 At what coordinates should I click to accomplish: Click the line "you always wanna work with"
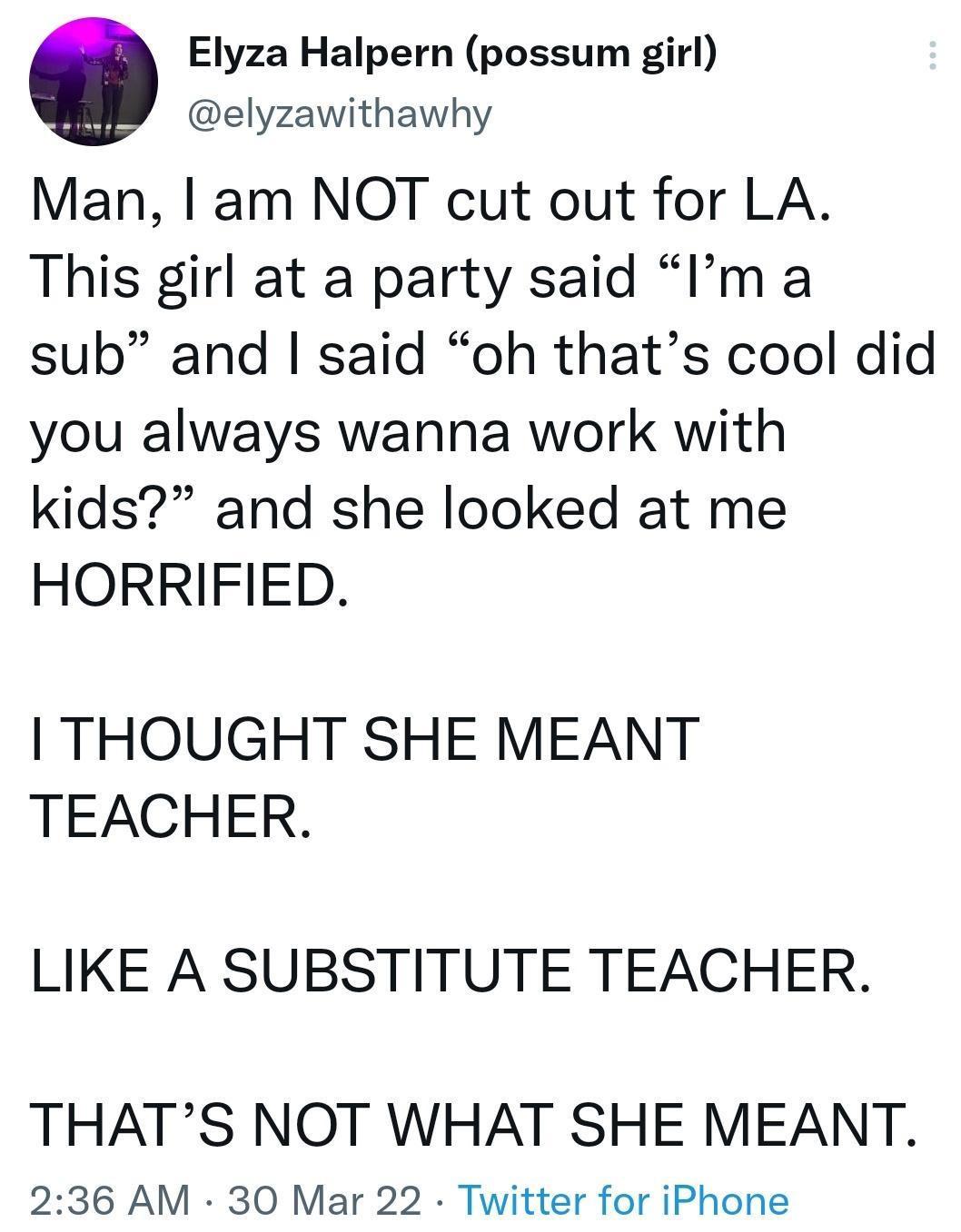(x=408, y=431)
